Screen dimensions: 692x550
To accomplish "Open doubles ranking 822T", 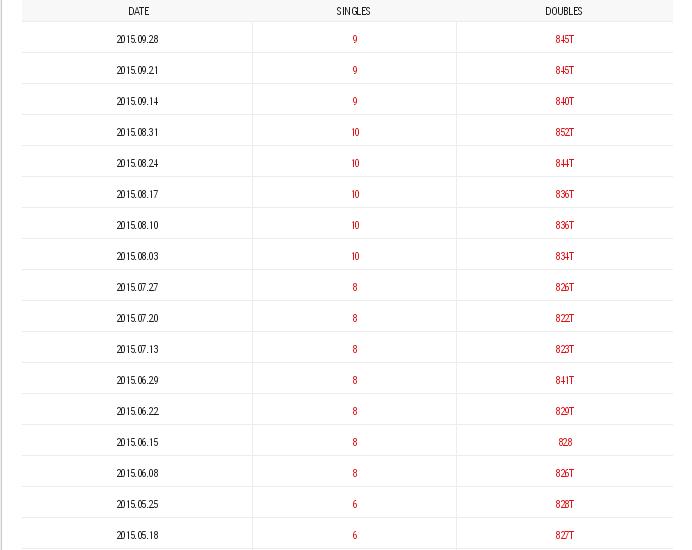I will (x=564, y=318).
